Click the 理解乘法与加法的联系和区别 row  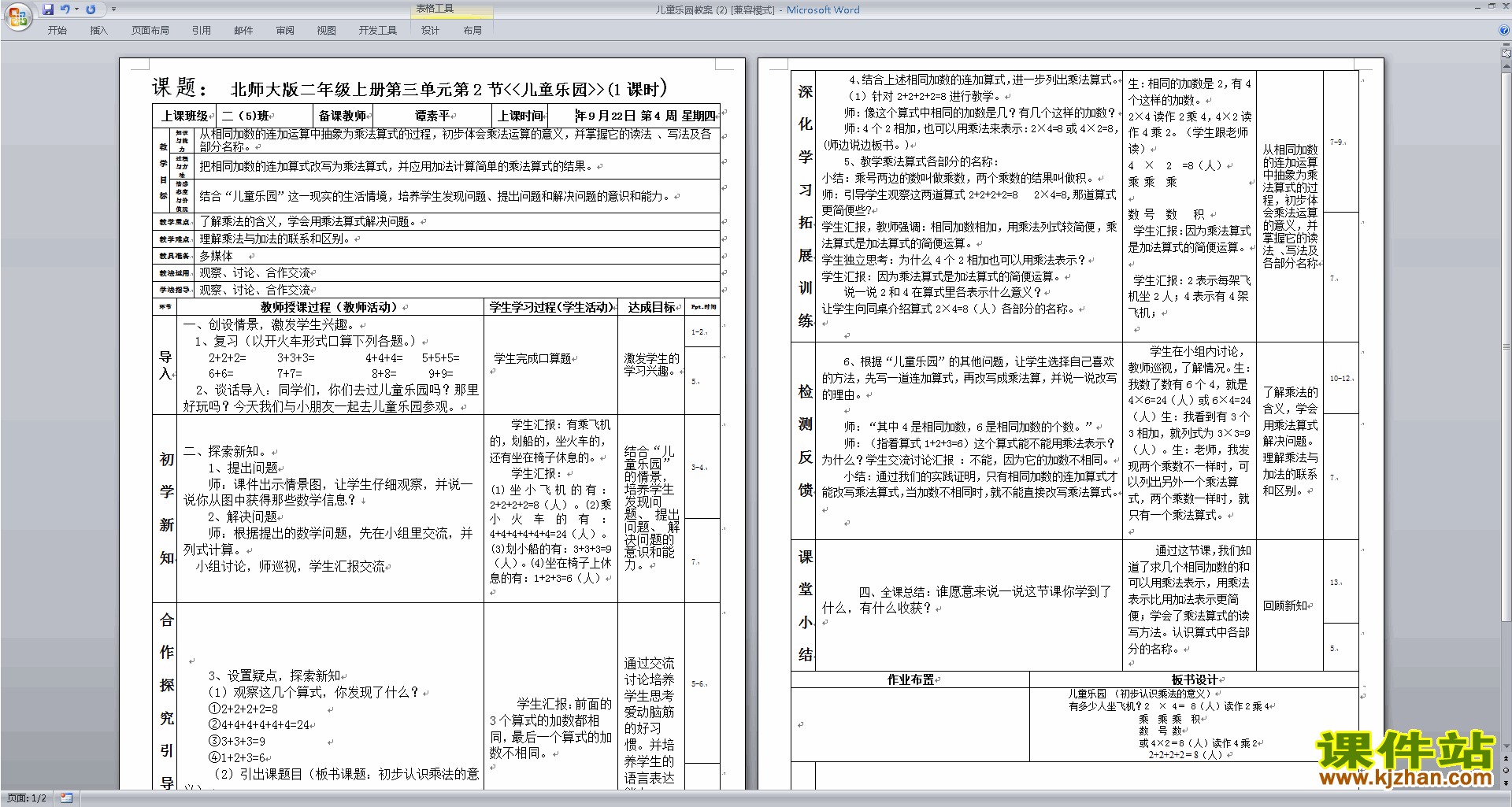[x=458, y=239]
